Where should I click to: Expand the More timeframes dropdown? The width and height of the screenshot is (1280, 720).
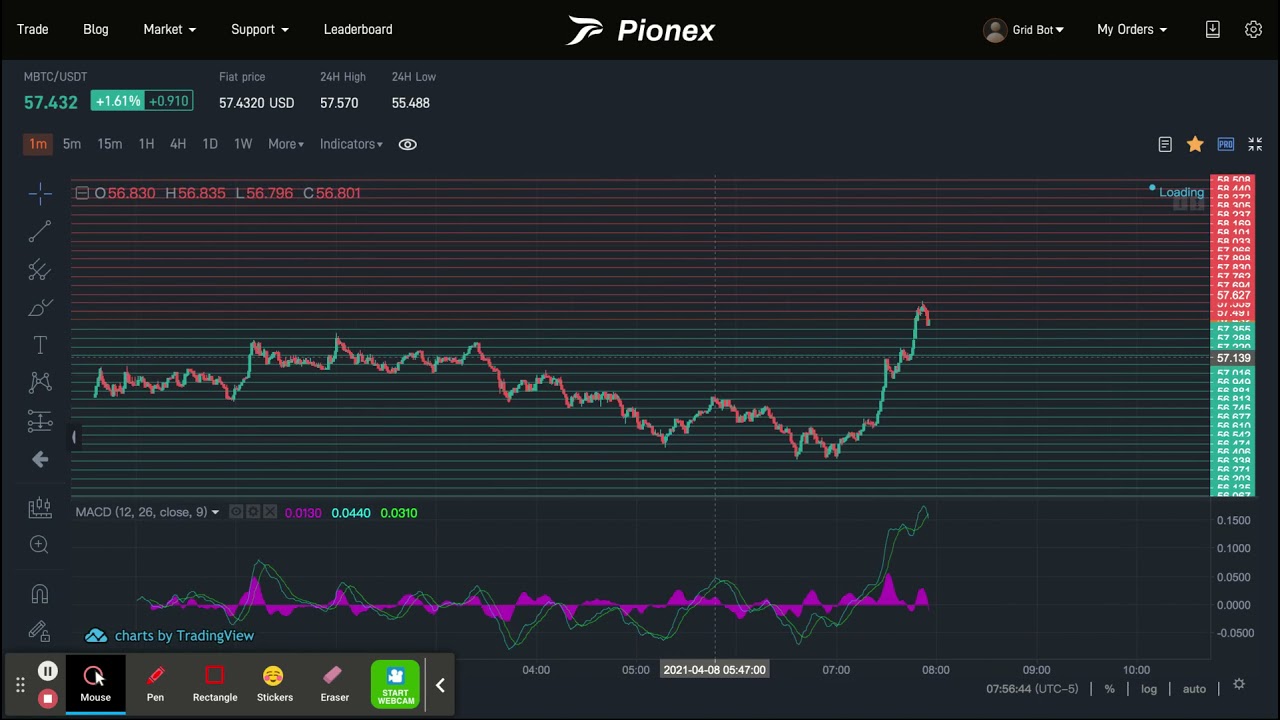(x=286, y=144)
